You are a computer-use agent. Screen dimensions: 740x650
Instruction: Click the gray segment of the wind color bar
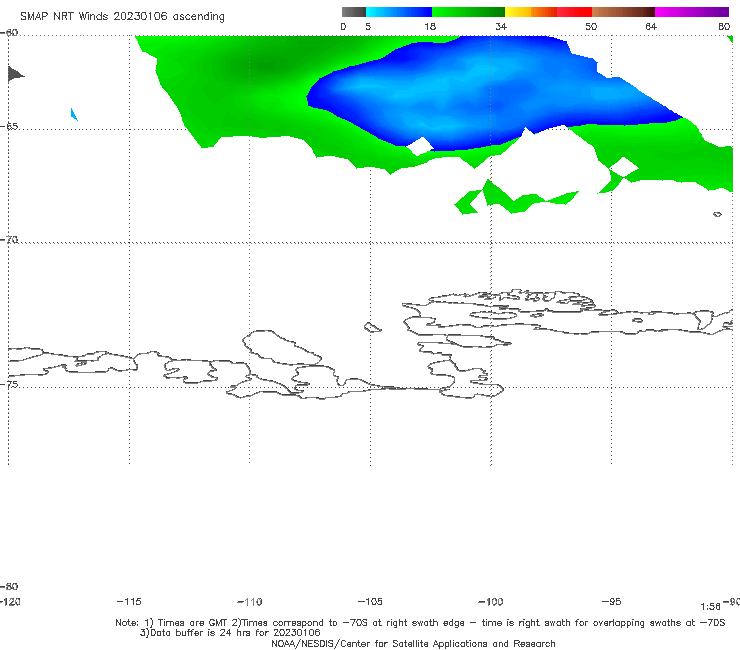(354, 12)
